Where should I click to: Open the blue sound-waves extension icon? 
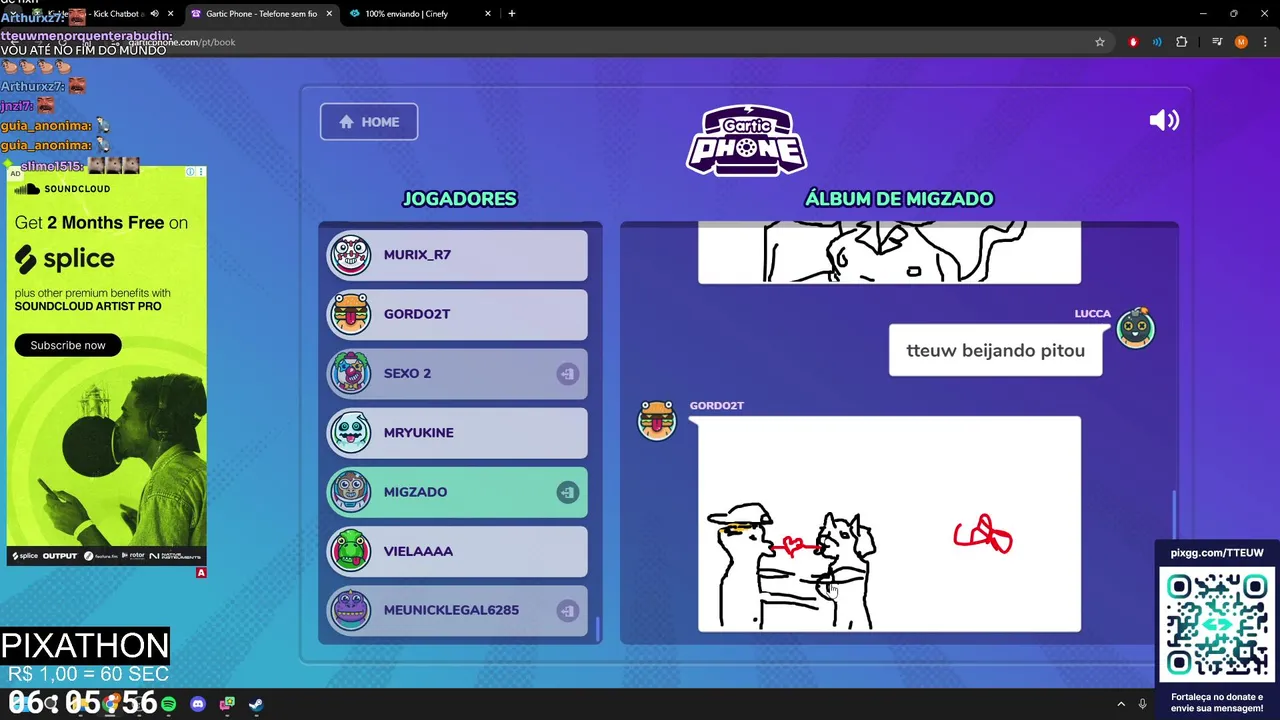pos(1157,42)
